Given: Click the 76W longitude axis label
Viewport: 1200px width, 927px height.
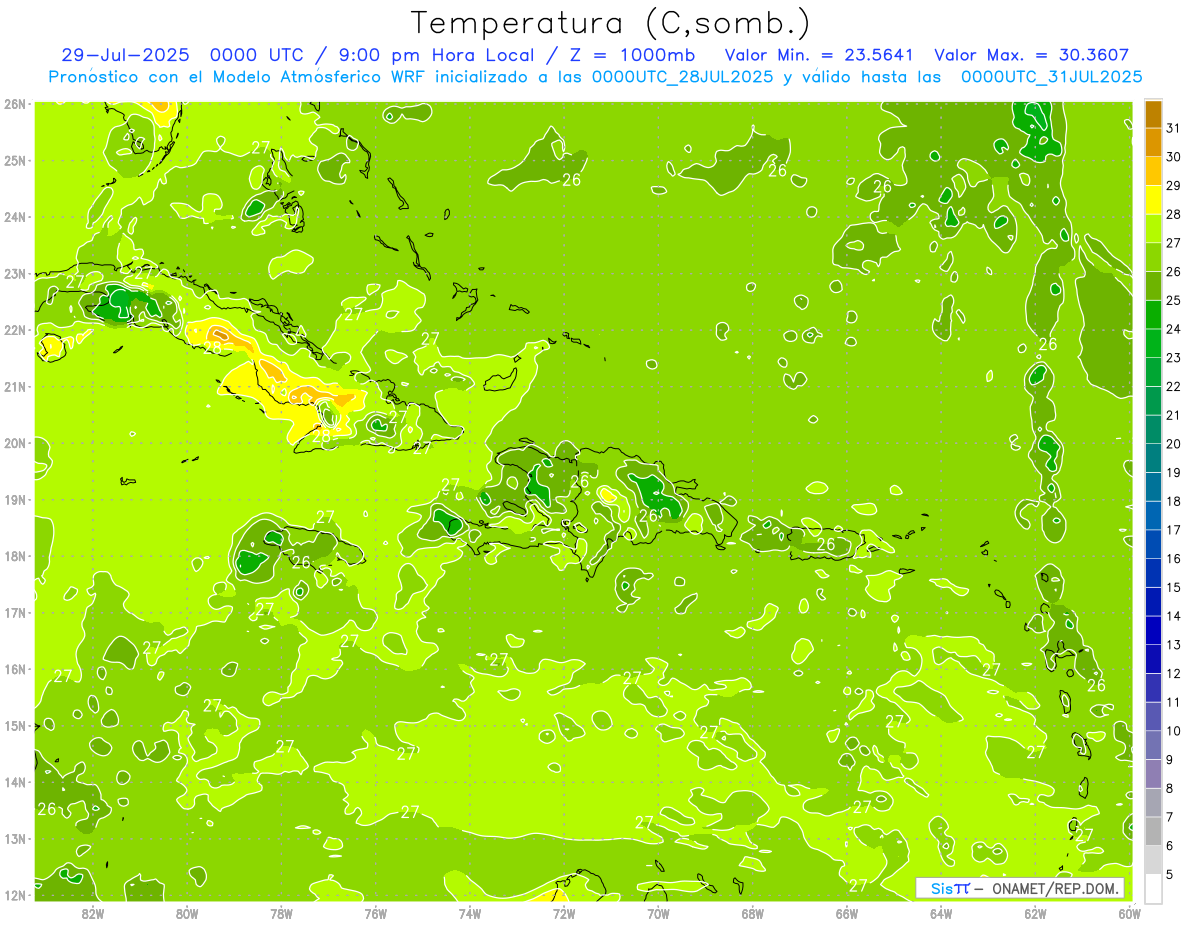Looking at the screenshot, I should [375, 913].
